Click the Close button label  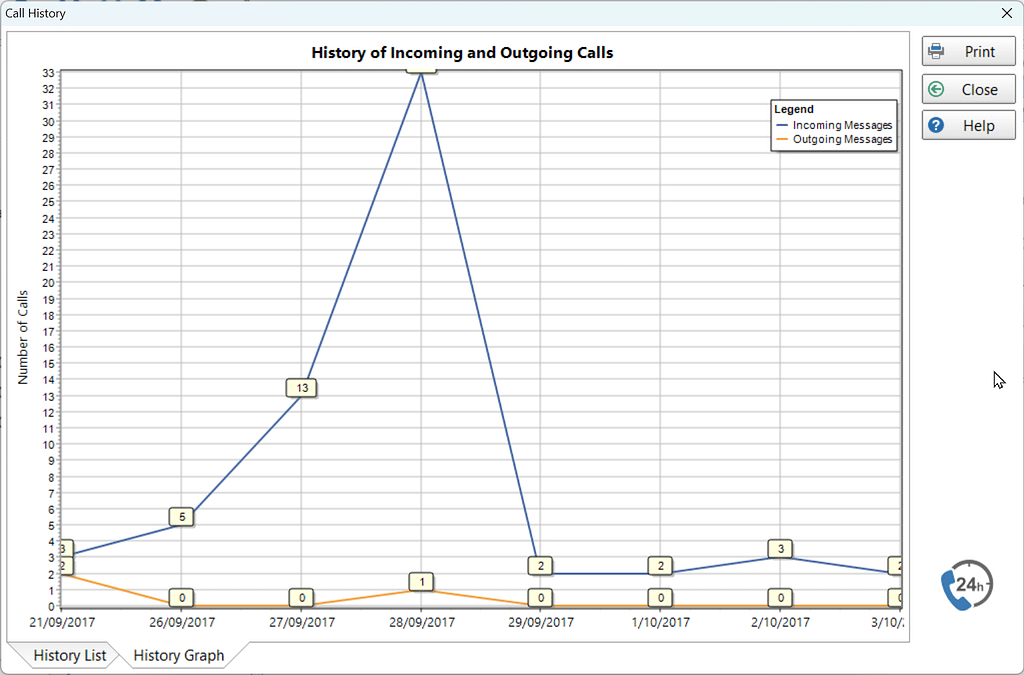coord(980,89)
